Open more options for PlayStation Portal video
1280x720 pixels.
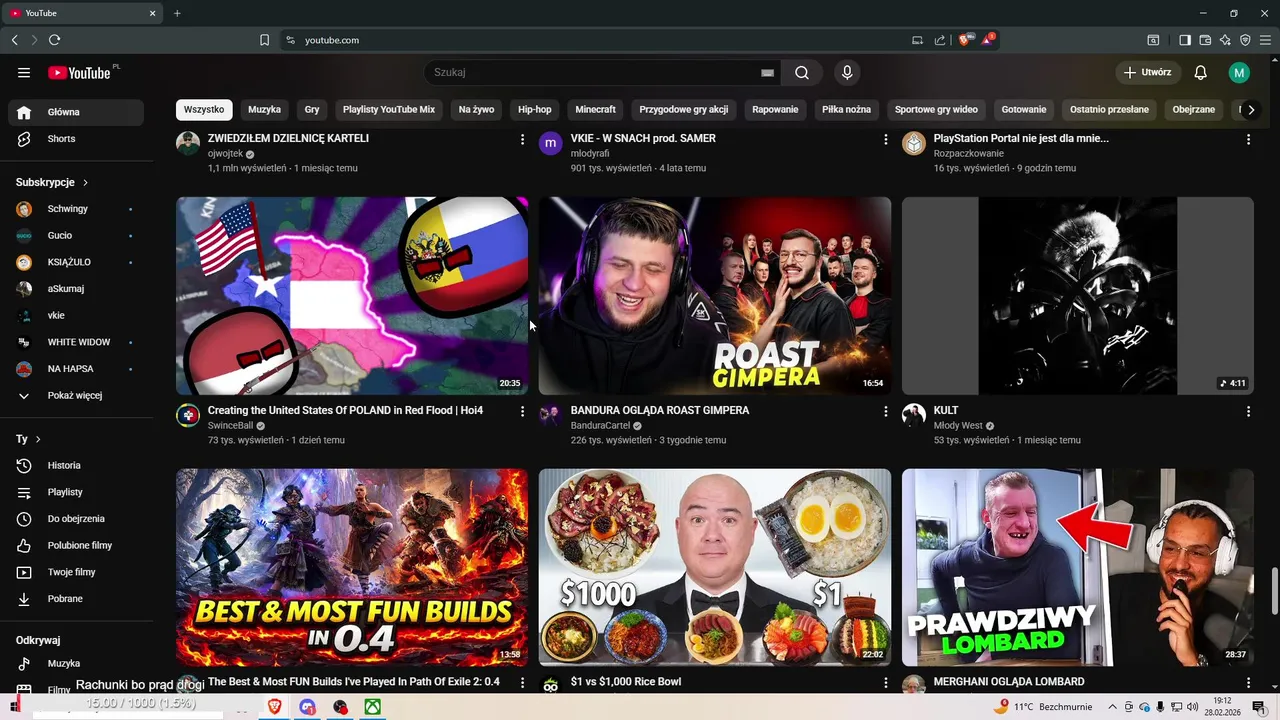pos(1248,140)
